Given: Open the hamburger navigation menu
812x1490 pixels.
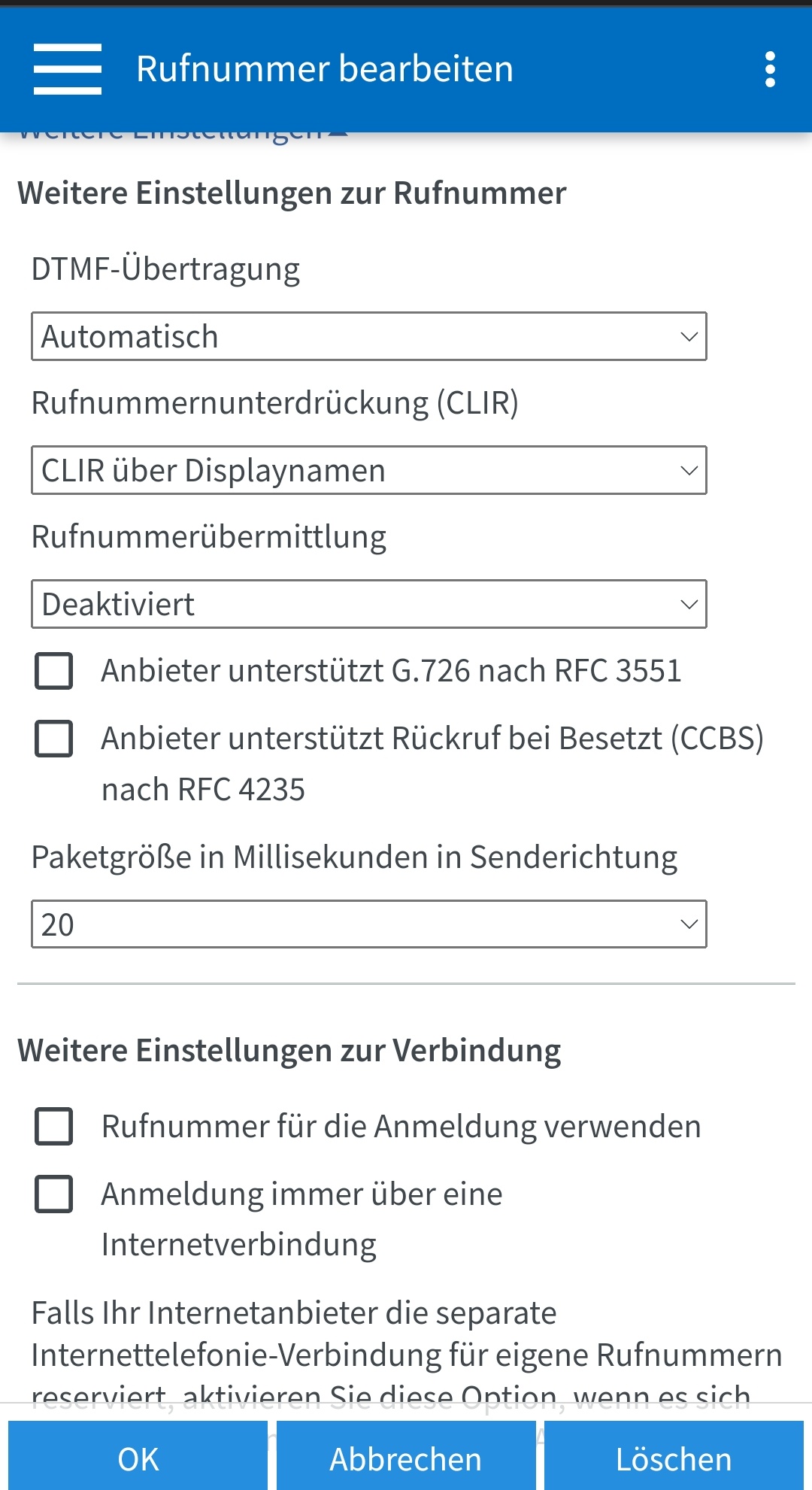Looking at the screenshot, I should tap(68, 69).
